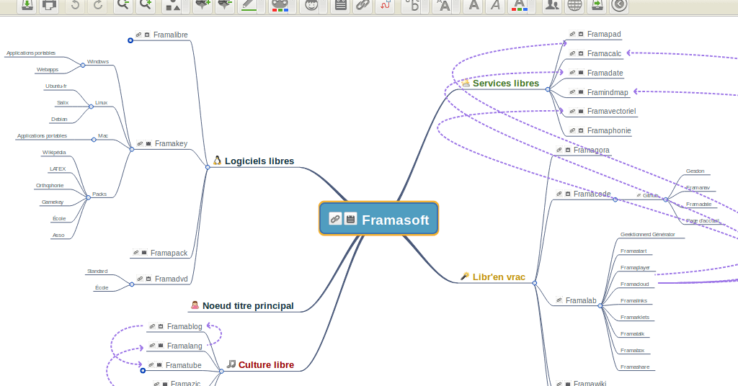Select the Culture libre topic
This screenshot has height=386, width=738.
coord(266,365)
